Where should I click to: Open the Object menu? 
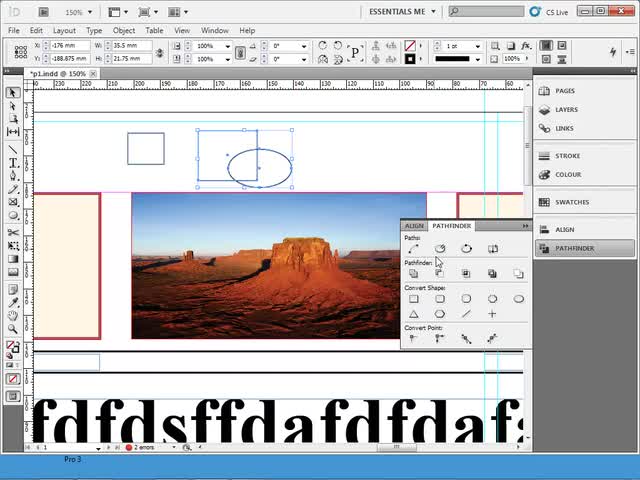coord(124,30)
